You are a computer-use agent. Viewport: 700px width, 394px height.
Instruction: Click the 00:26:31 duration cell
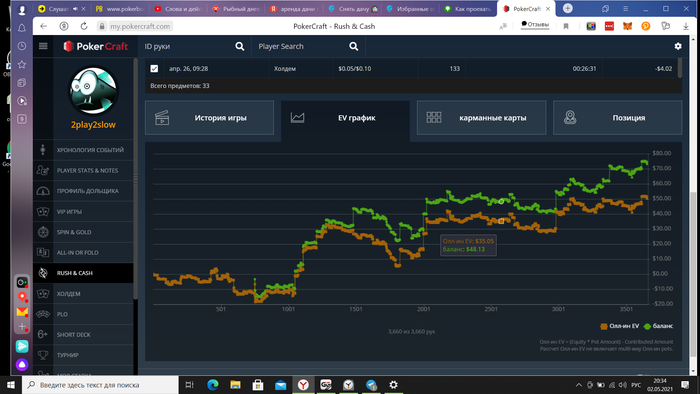584,68
